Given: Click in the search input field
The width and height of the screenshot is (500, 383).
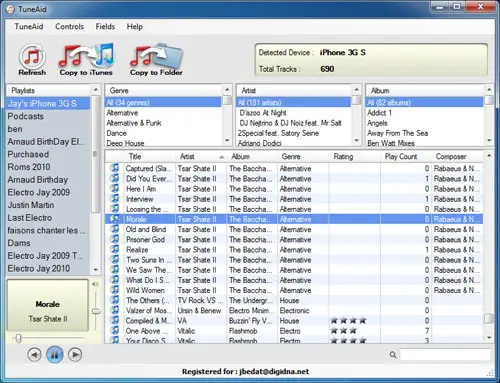Looking at the screenshot, I should [446, 355].
